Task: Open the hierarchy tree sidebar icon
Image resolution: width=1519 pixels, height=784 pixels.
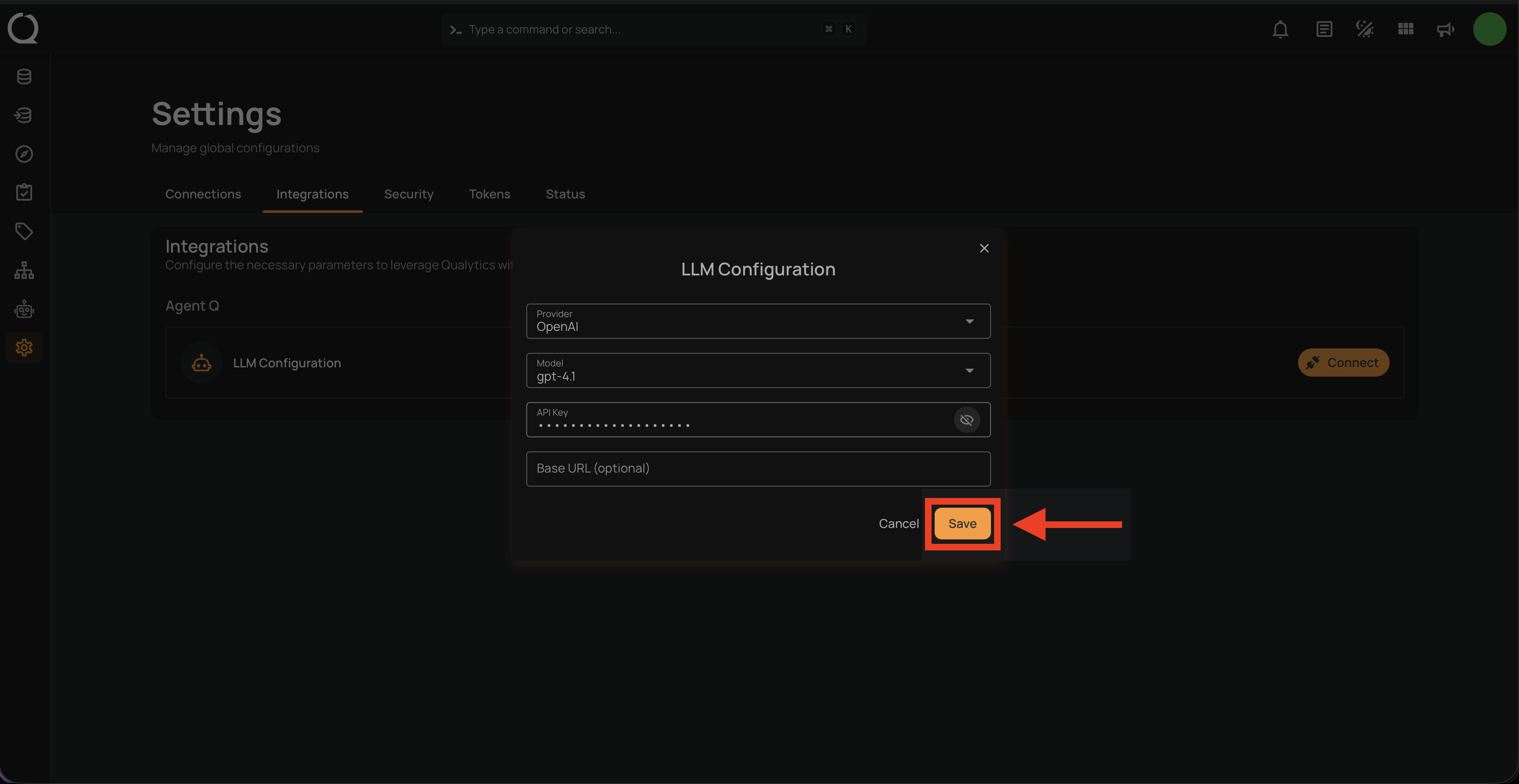Action: [24, 270]
